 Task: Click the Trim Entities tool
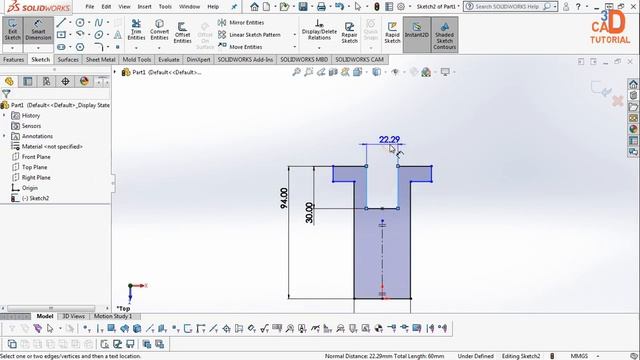point(136,30)
